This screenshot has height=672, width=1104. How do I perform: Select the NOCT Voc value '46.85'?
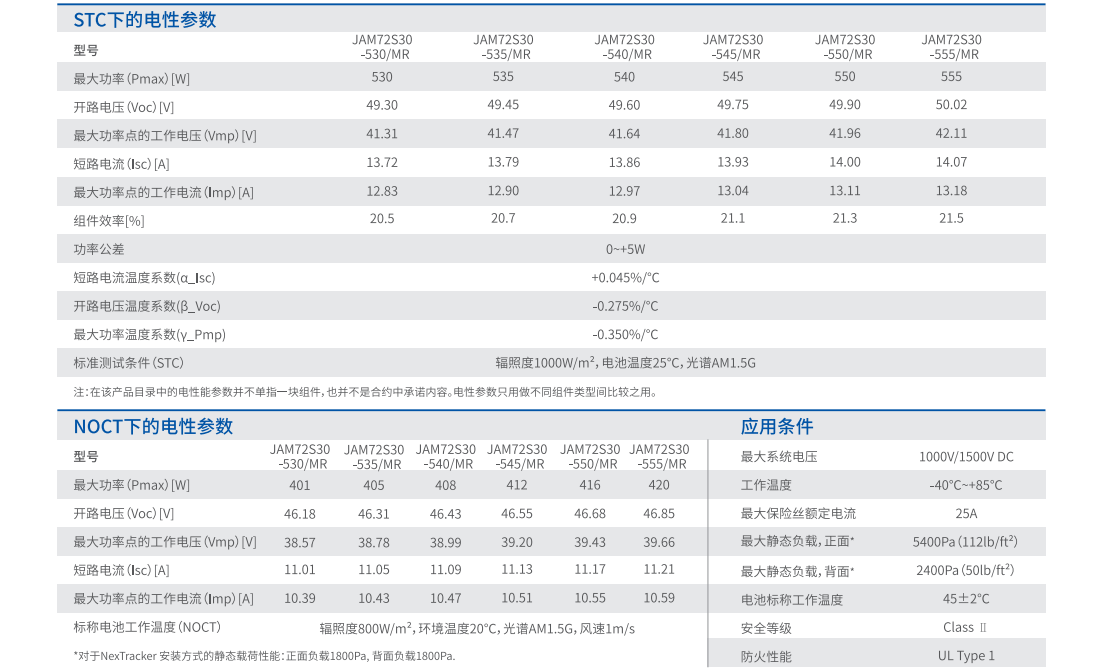[659, 514]
